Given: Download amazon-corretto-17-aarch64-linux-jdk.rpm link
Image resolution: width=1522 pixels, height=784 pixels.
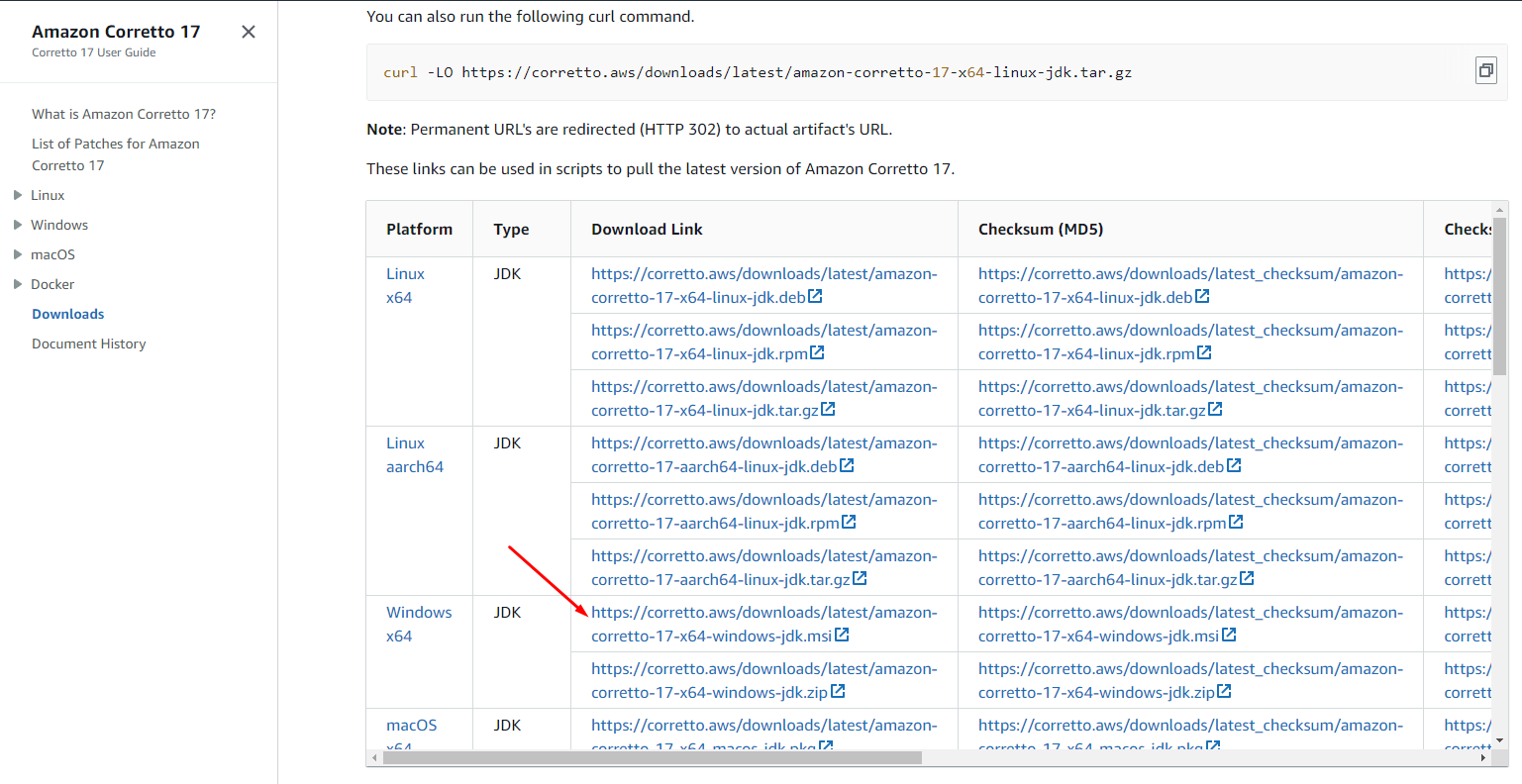Looking at the screenshot, I should coord(764,511).
